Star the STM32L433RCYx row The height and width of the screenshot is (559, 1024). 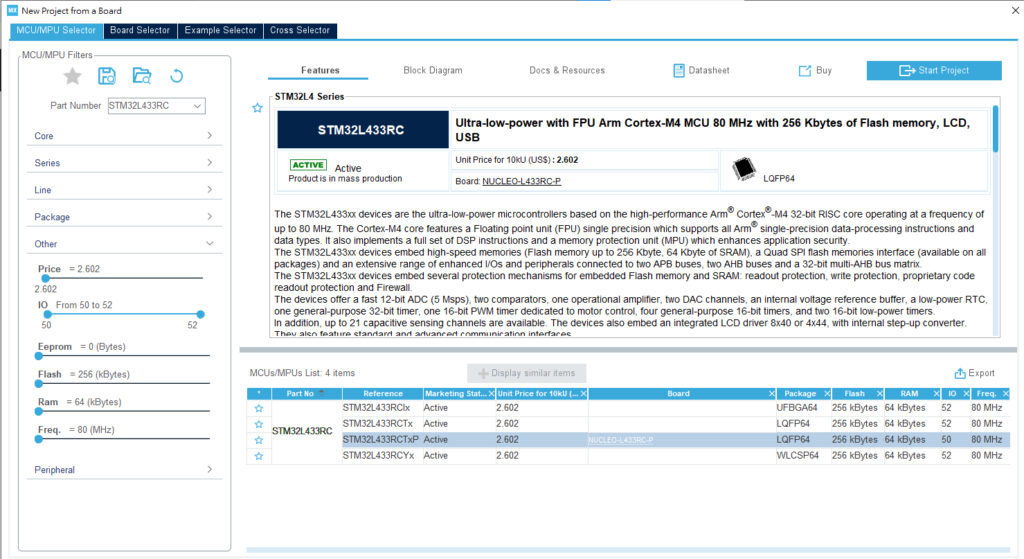pos(259,456)
